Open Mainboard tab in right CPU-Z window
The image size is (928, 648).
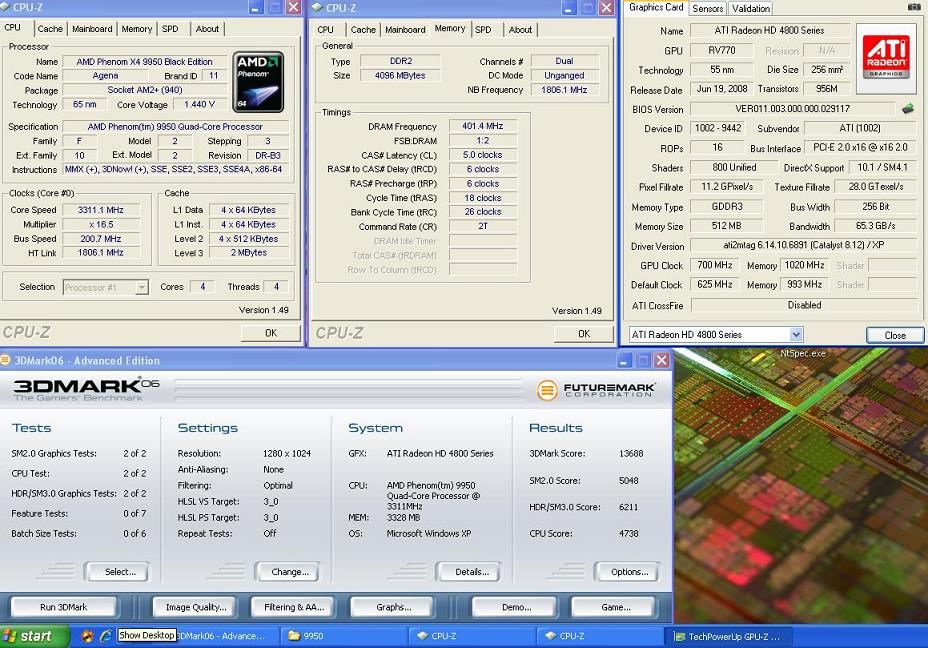(405, 30)
